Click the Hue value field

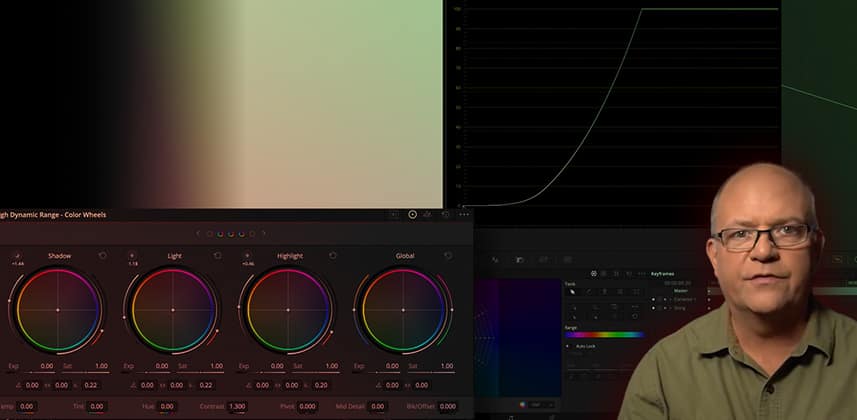click(x=167, y=406)
